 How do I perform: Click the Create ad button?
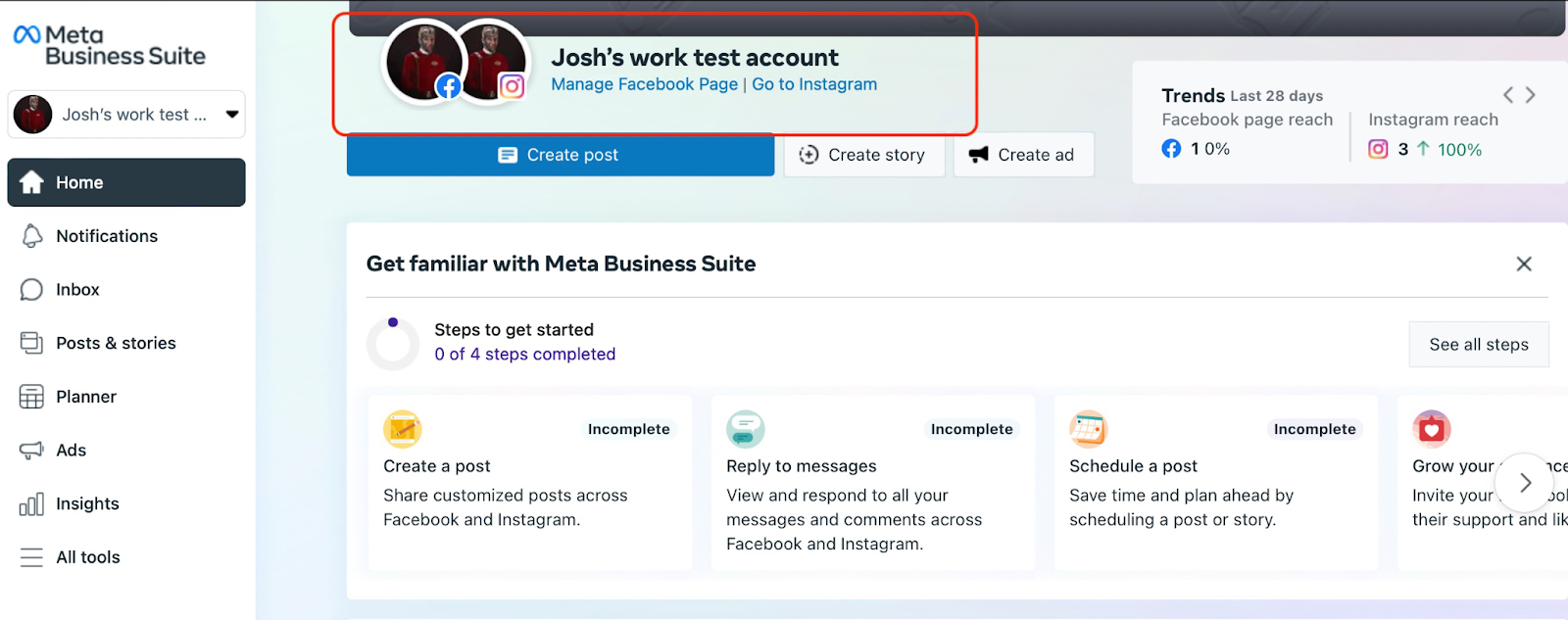[1022, 155]
